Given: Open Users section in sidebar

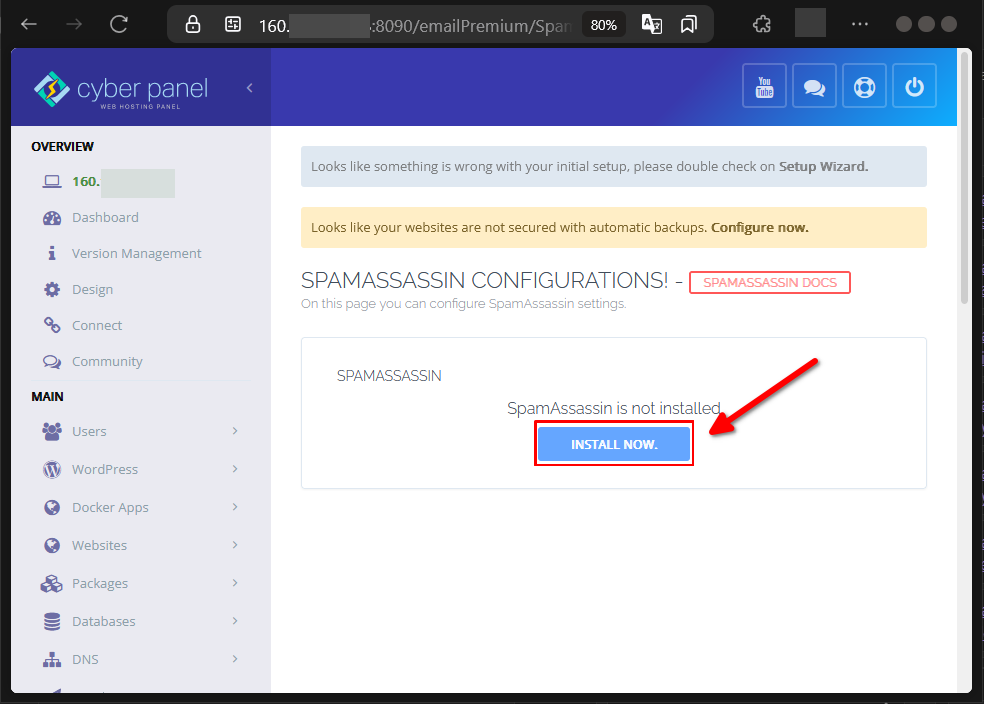Looking at the screenshot, I should pos(89,432).
